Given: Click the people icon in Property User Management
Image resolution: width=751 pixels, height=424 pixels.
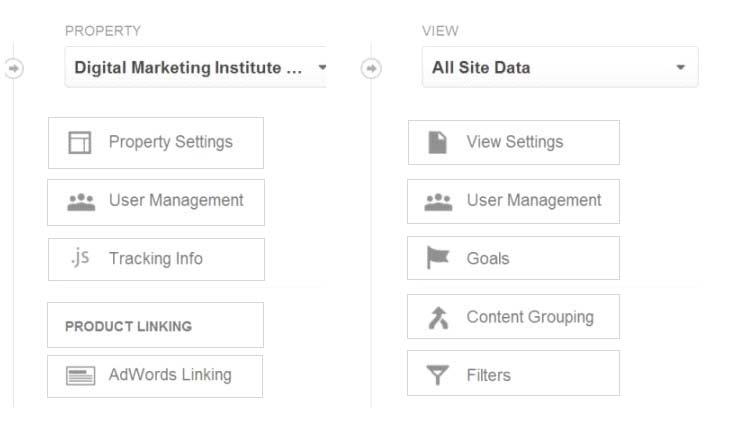Looking at the screenshot, I should point(81,202).
